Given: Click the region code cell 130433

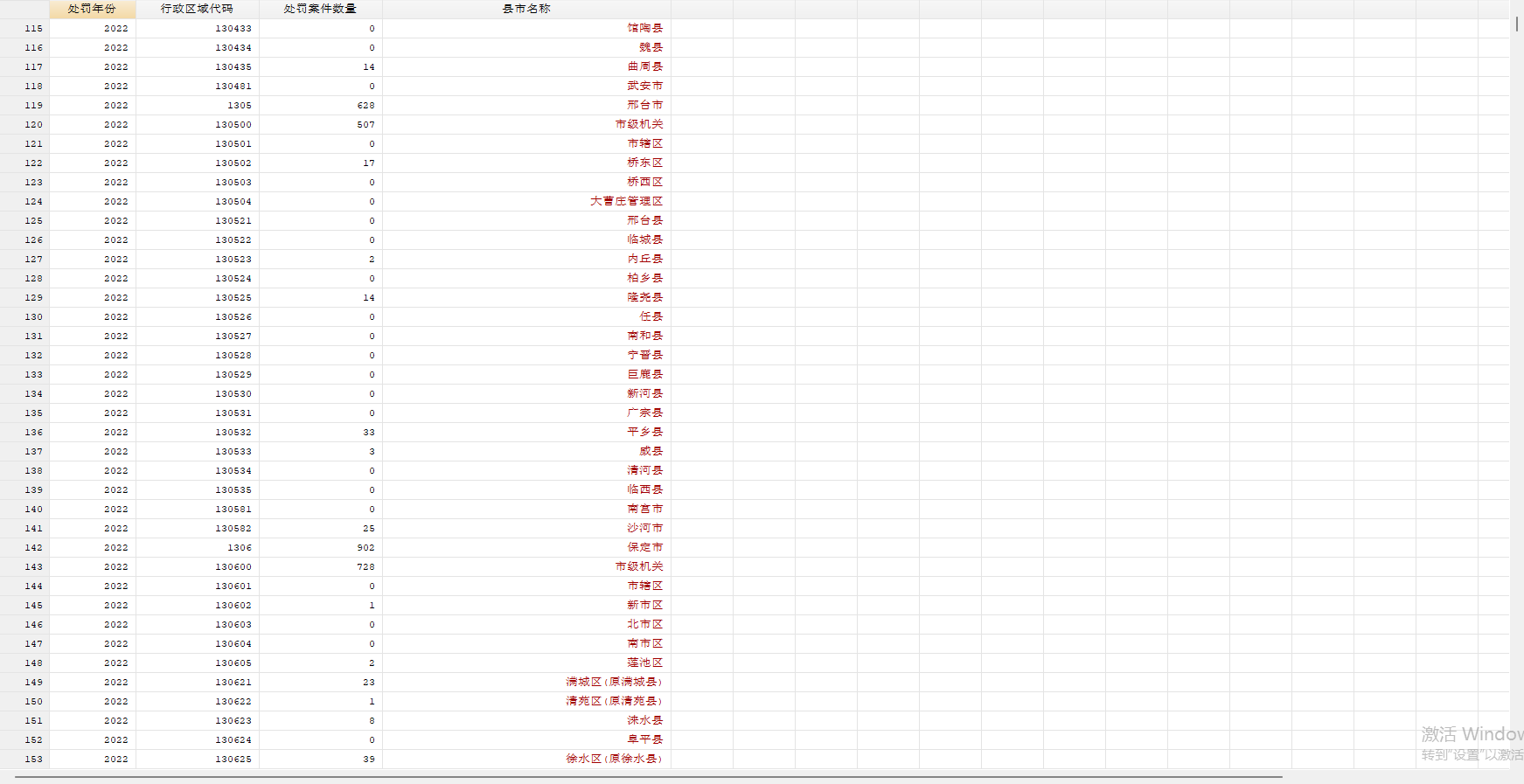Looking at the screenshot, I should tap(198, 29).
